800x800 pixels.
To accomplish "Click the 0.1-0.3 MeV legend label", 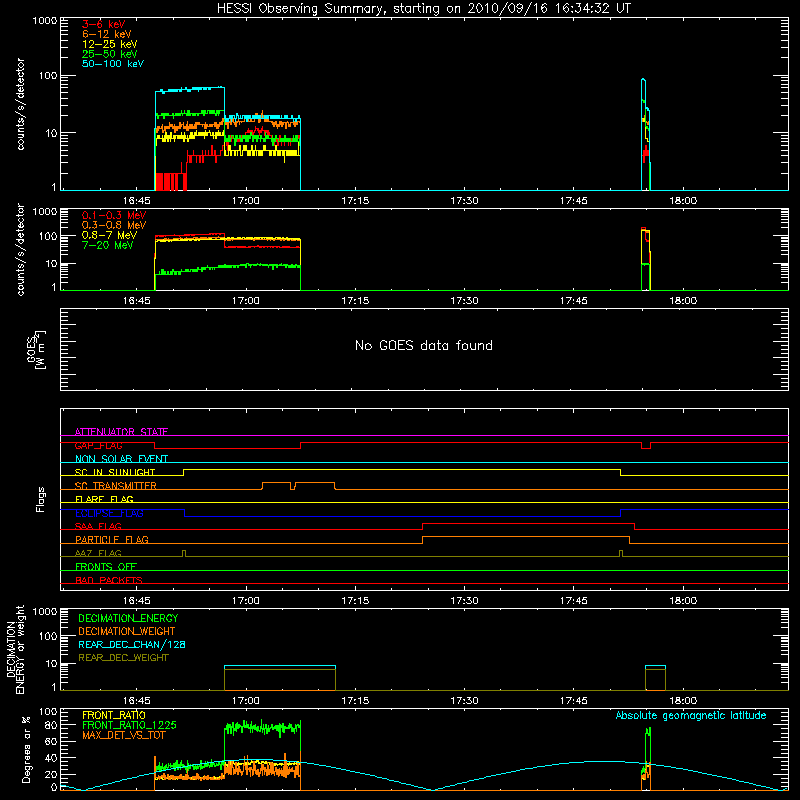I will [114, 215].
